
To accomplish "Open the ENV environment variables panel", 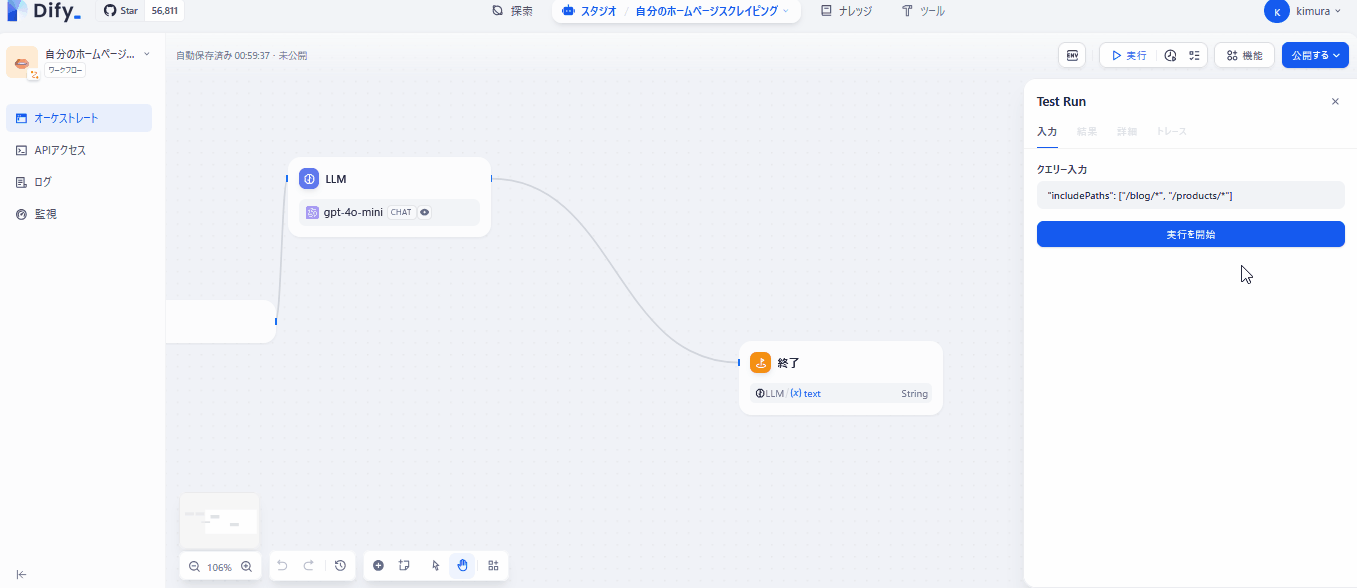I will tap(1072, 55).
